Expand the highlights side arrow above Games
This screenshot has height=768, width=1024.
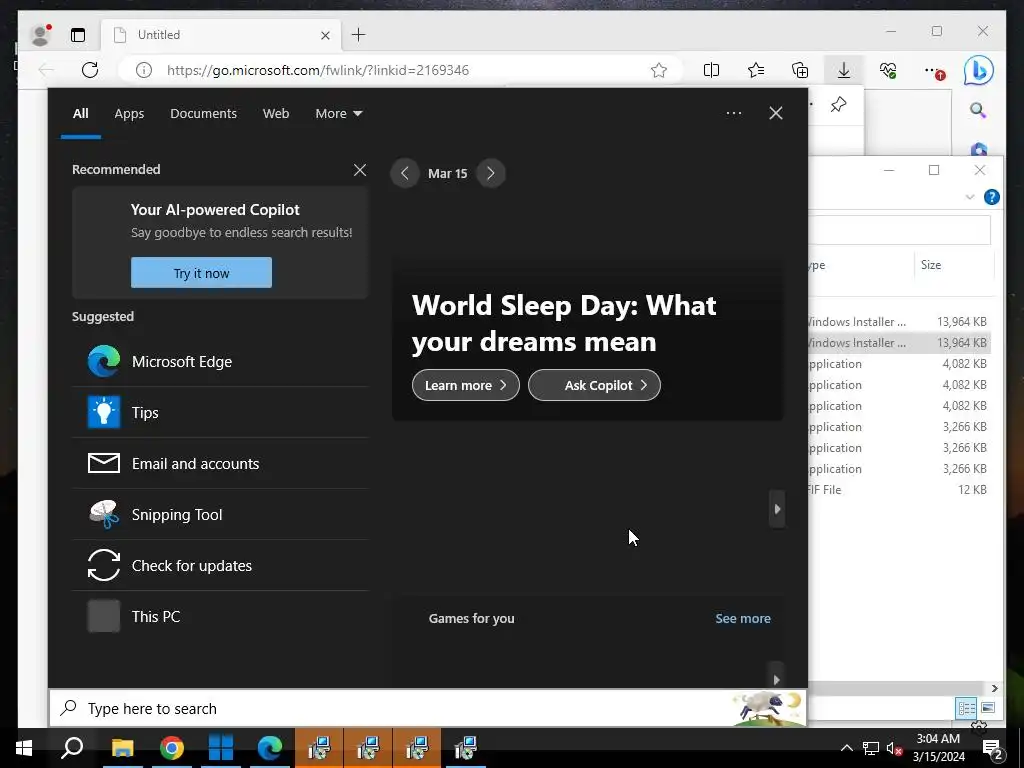click(x=776, y=509)
